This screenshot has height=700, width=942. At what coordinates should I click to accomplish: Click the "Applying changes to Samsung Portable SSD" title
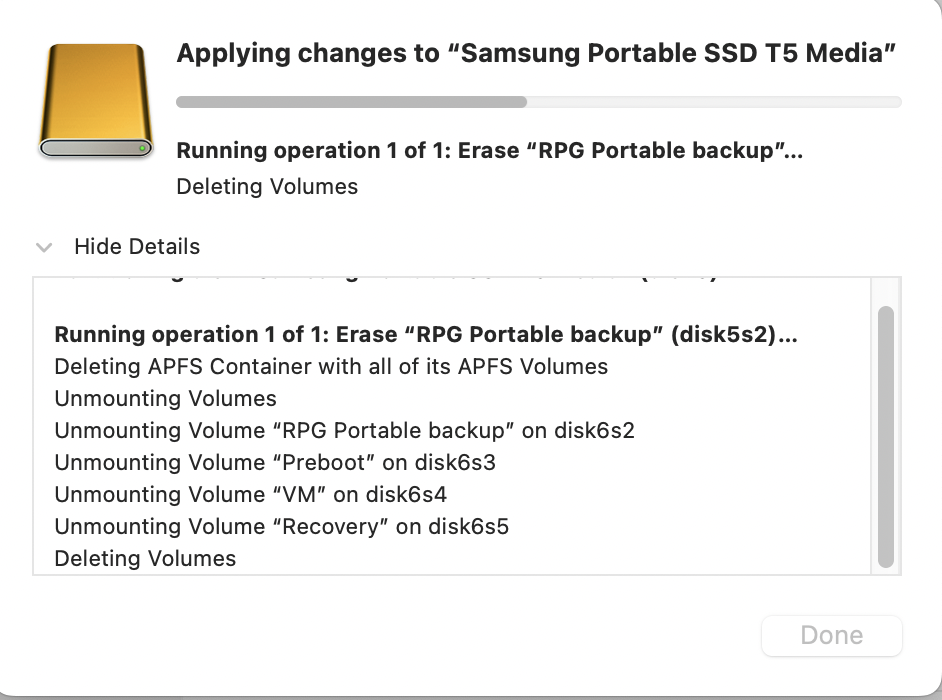pos(536,53)
